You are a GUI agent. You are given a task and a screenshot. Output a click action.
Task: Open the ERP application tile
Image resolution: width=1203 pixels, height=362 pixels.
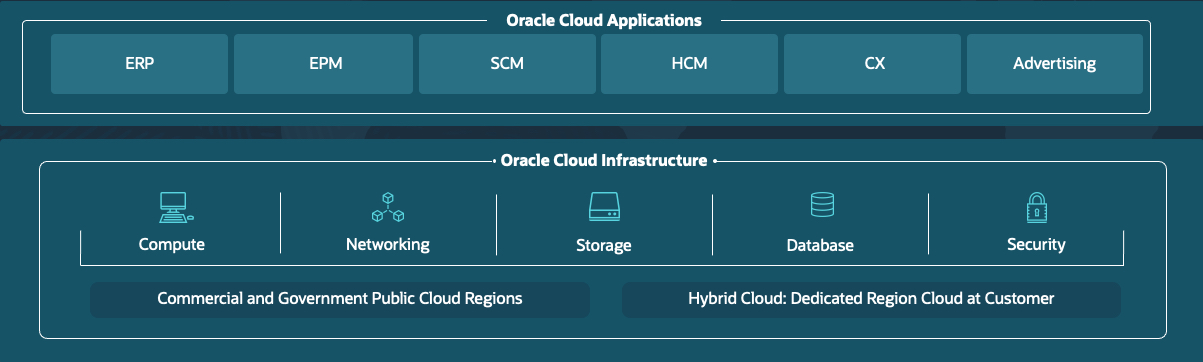[140, 64]
